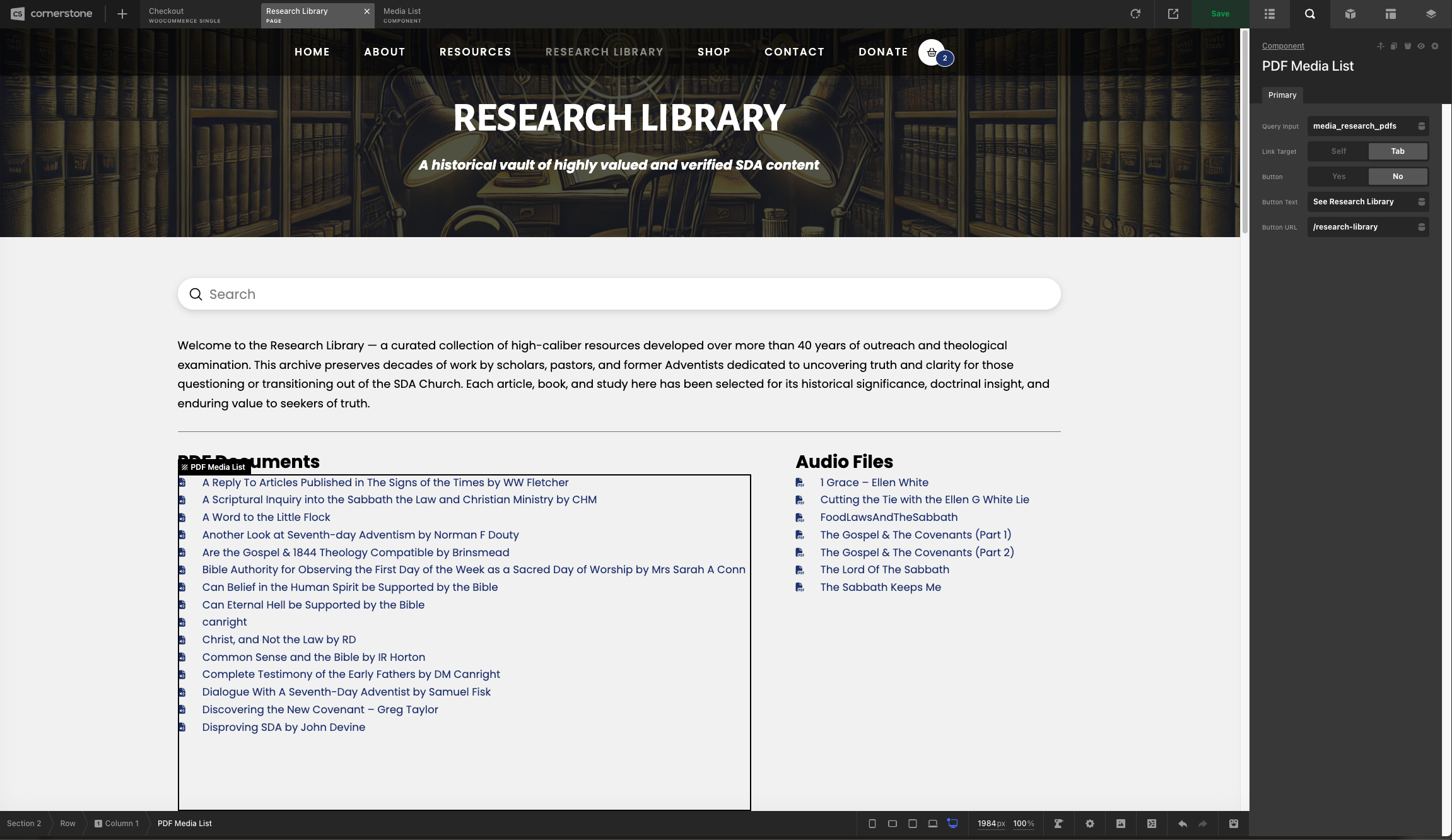Open the Templates layout icon panel
This screenshot has width=1452, height=840.
click(x=1391, y=14)
